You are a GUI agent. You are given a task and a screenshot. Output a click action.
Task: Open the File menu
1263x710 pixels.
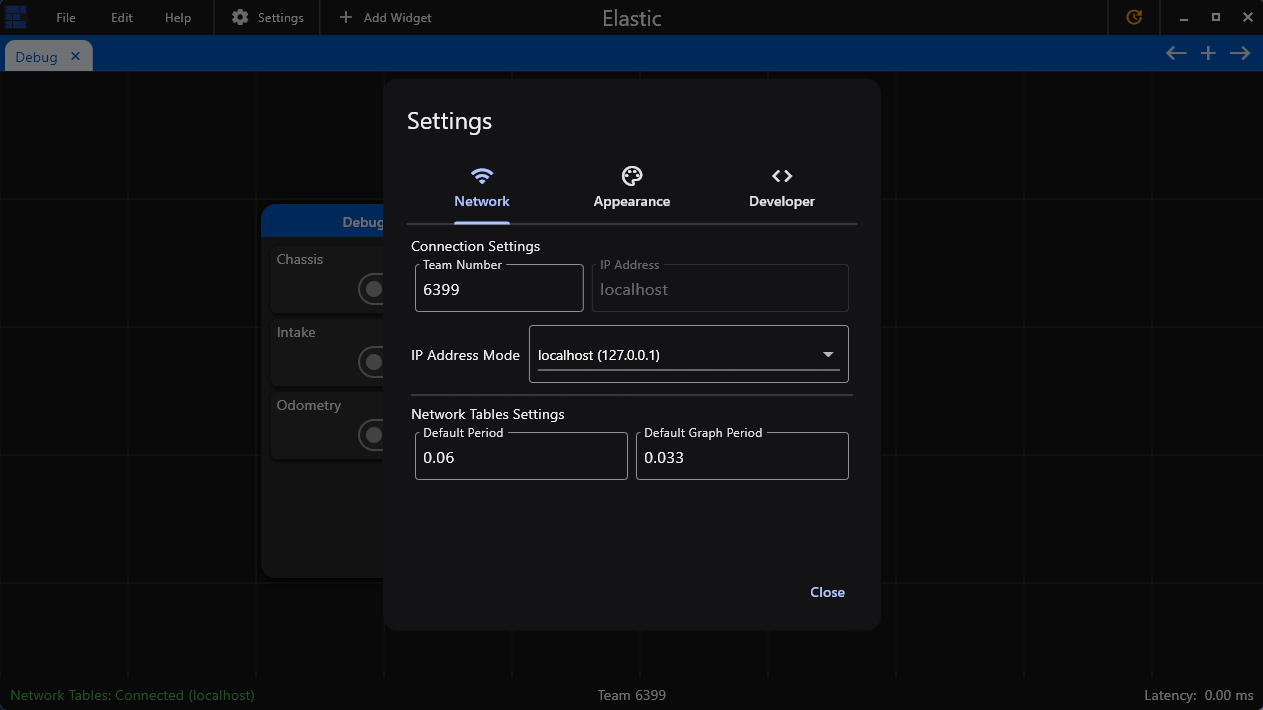coord(66,18)
